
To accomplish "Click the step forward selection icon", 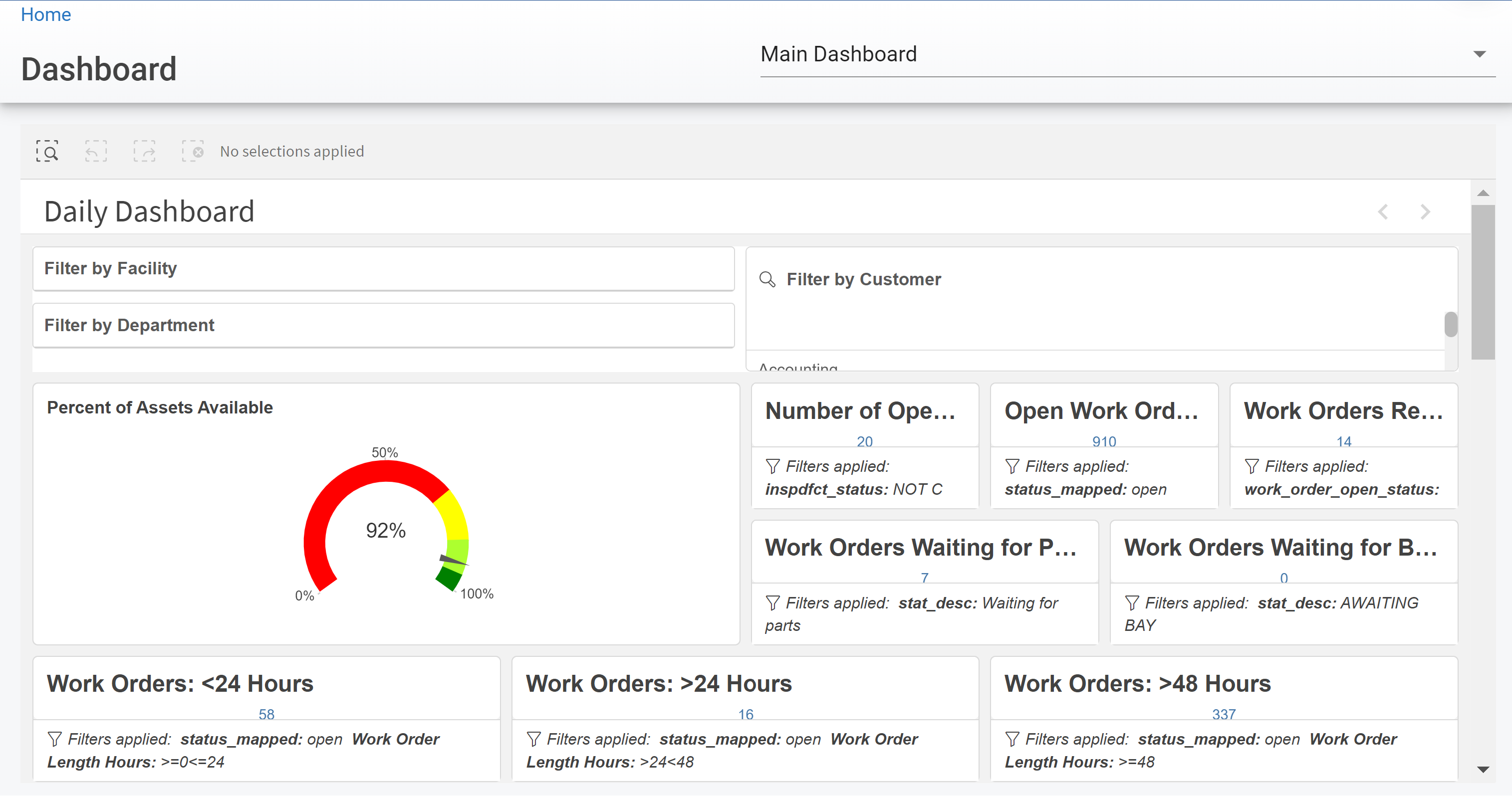I will [x=144, y=151].
